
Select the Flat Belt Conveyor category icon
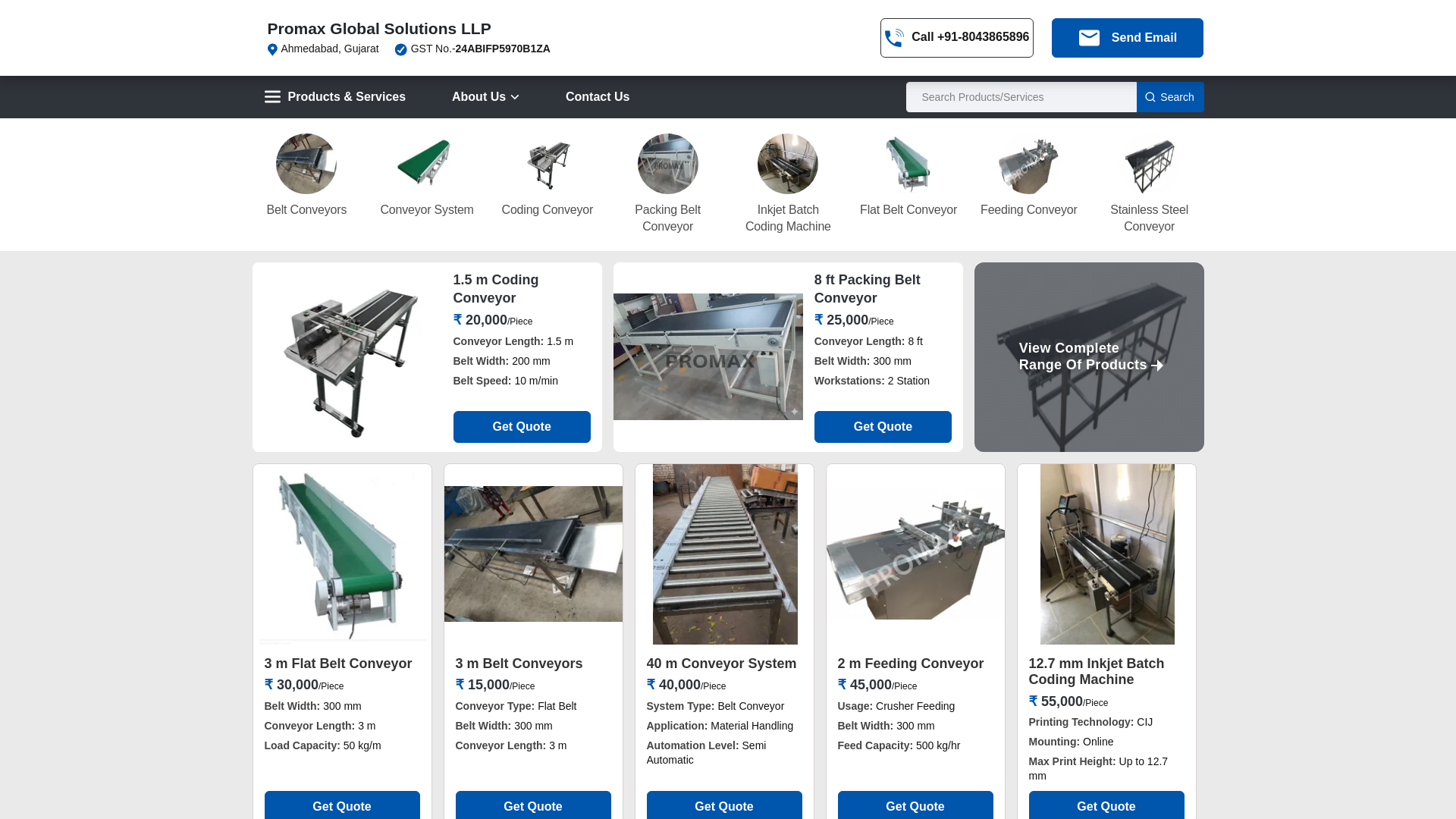click(x=908, y=164)
